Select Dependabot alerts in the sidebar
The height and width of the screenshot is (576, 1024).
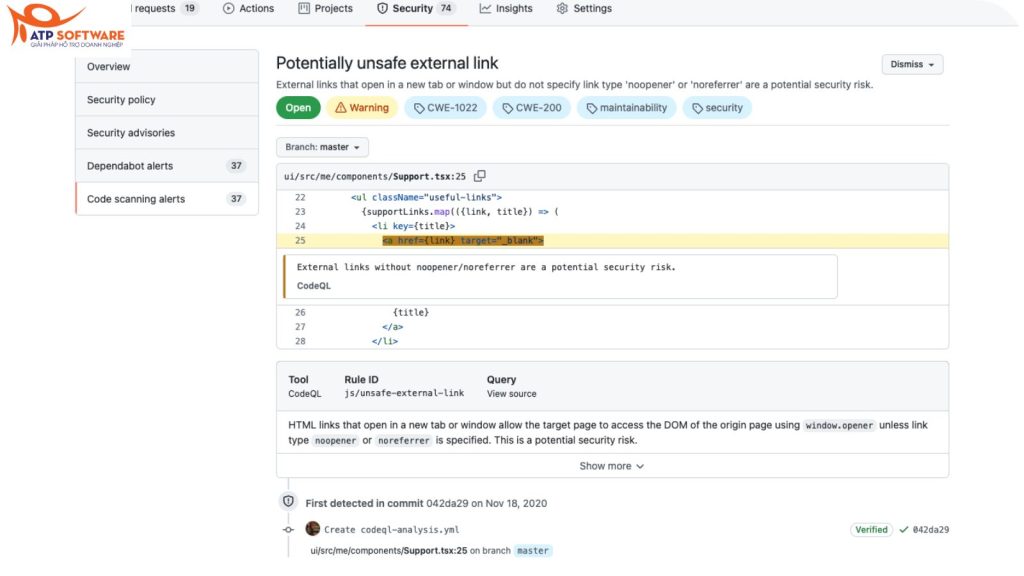[129, 165]
